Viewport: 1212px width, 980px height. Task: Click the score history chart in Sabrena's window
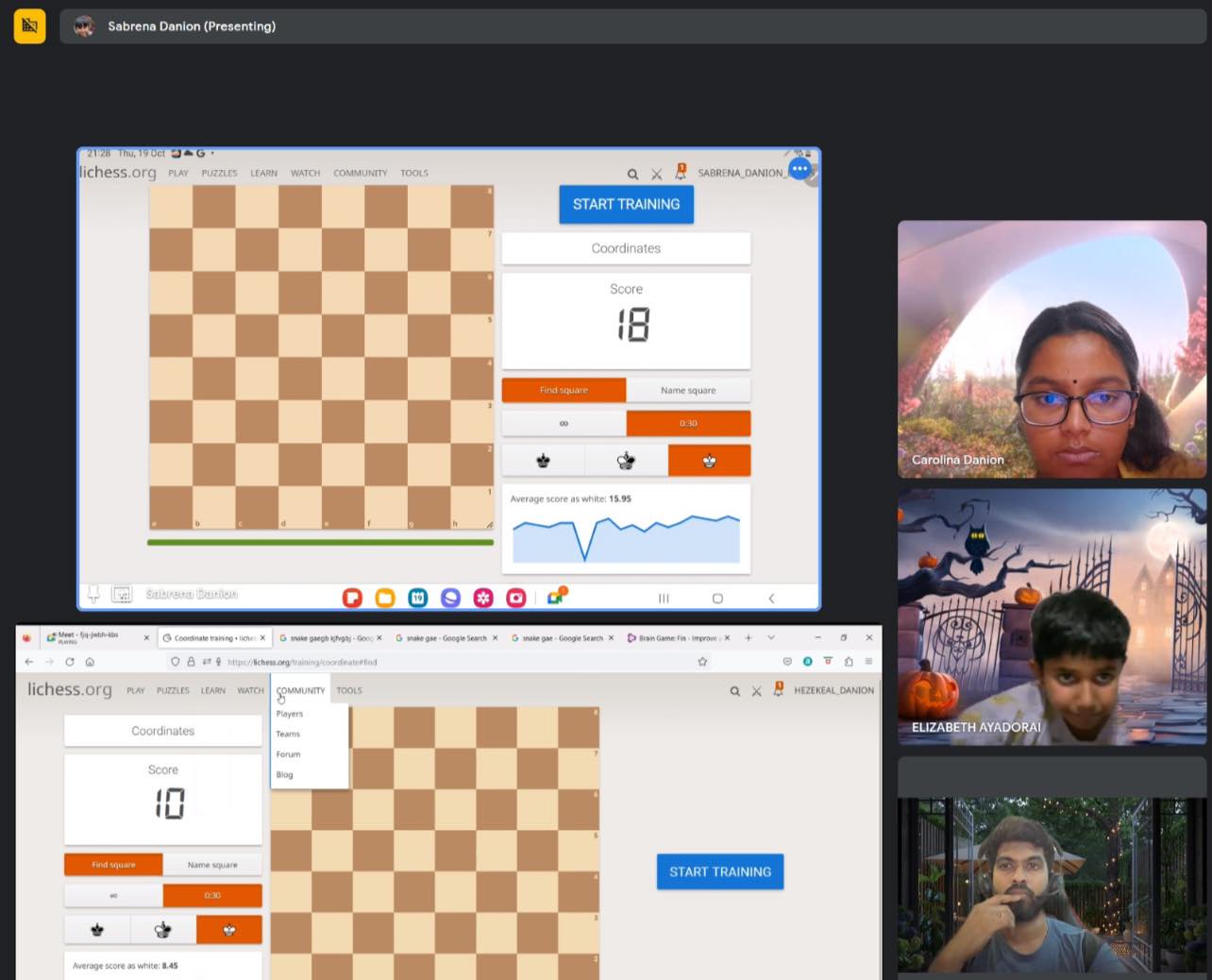tap(626, 538)
